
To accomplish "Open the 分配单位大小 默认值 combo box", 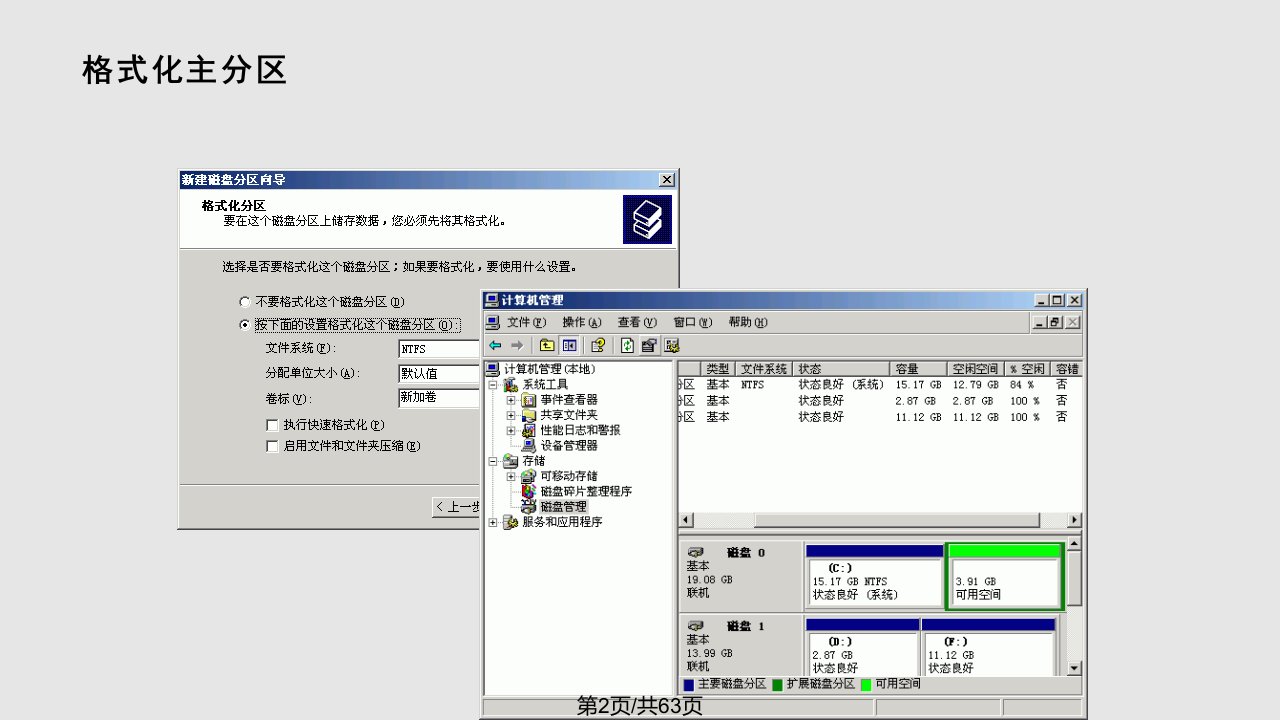I will point(439,373).
